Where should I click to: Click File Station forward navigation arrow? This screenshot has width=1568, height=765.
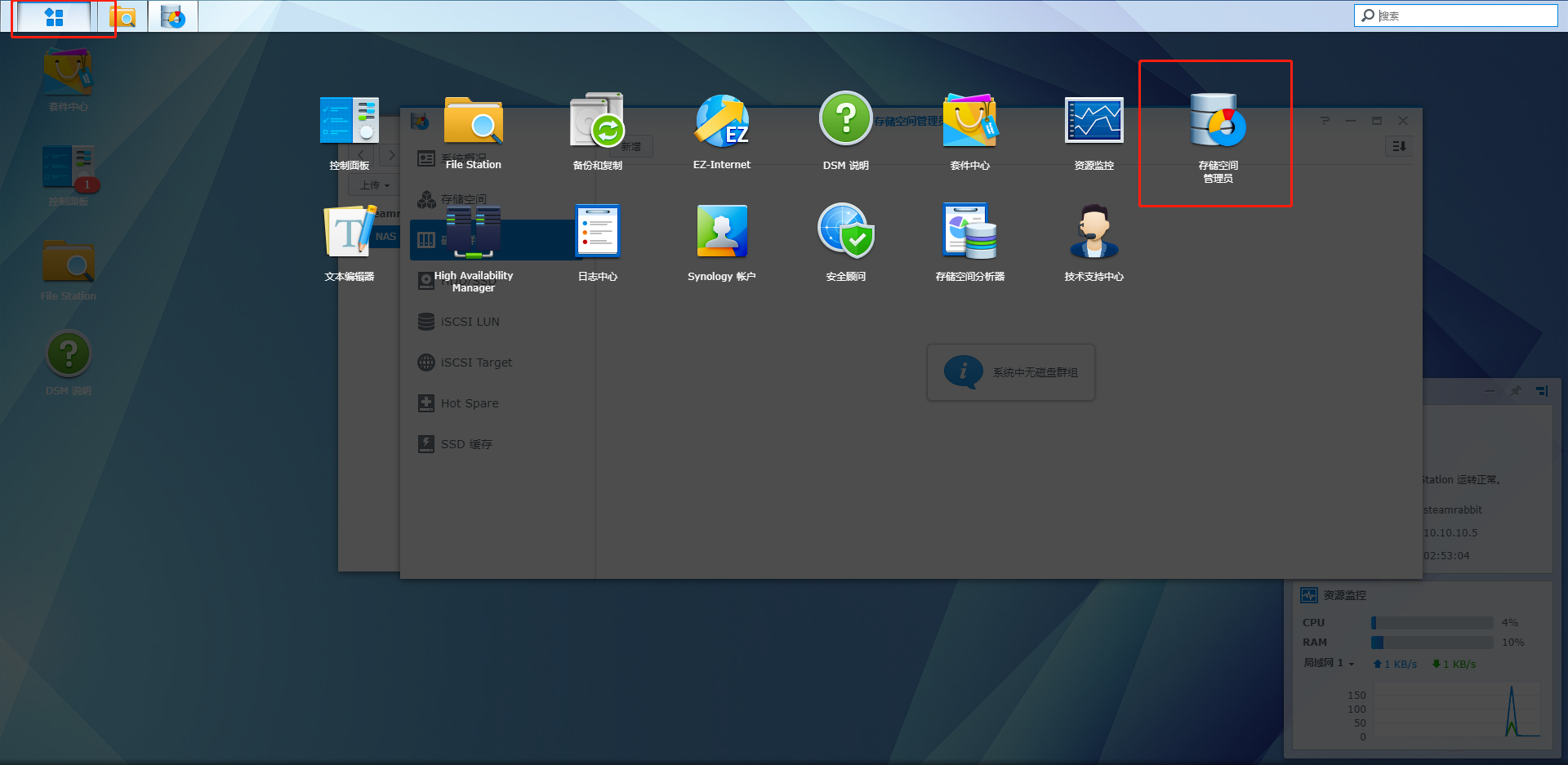[x=391, y=155]
